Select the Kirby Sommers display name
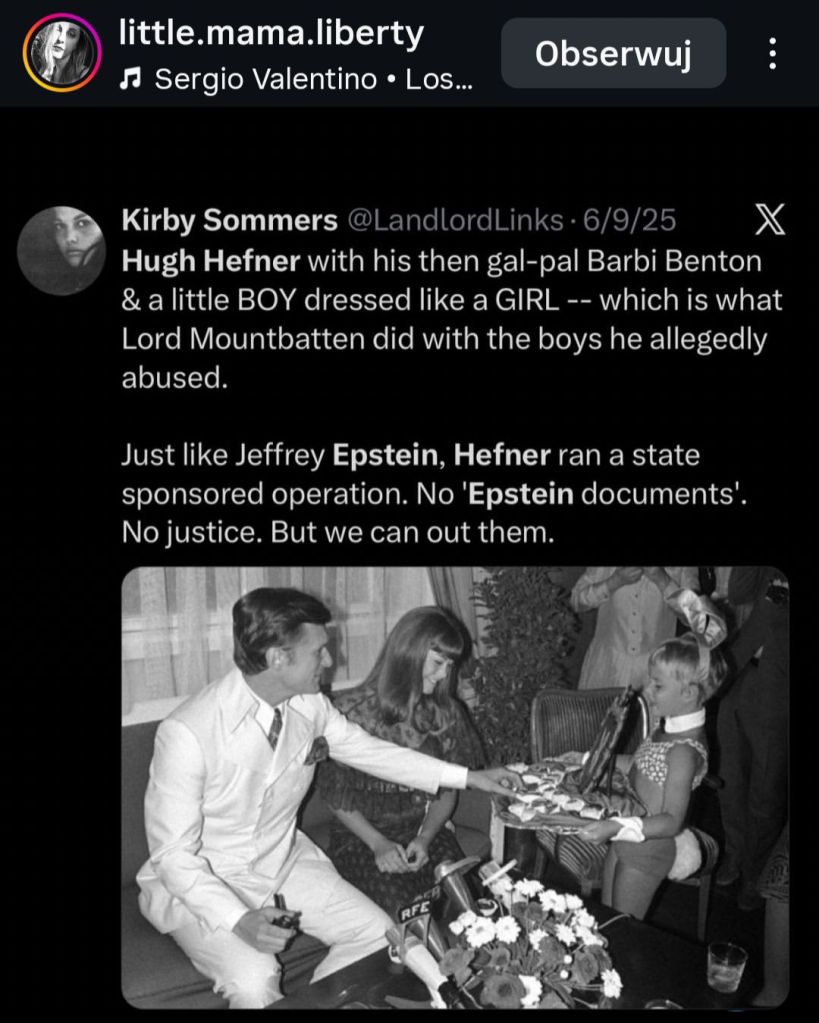Image resolution: width=819 pixels, height=1023 pixels. coord(230,221)
